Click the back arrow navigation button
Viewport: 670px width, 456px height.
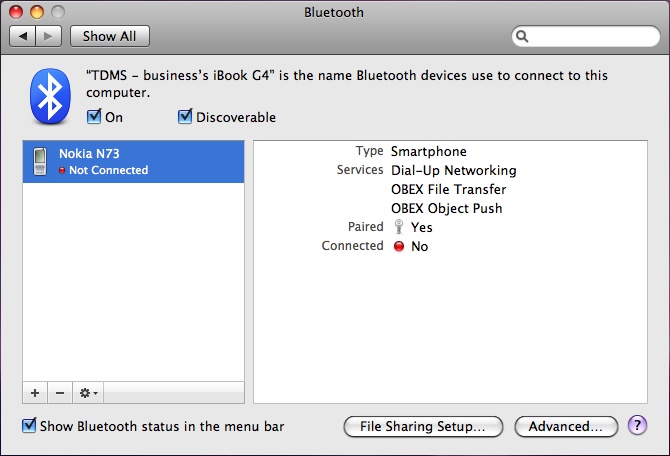(23, 36)
